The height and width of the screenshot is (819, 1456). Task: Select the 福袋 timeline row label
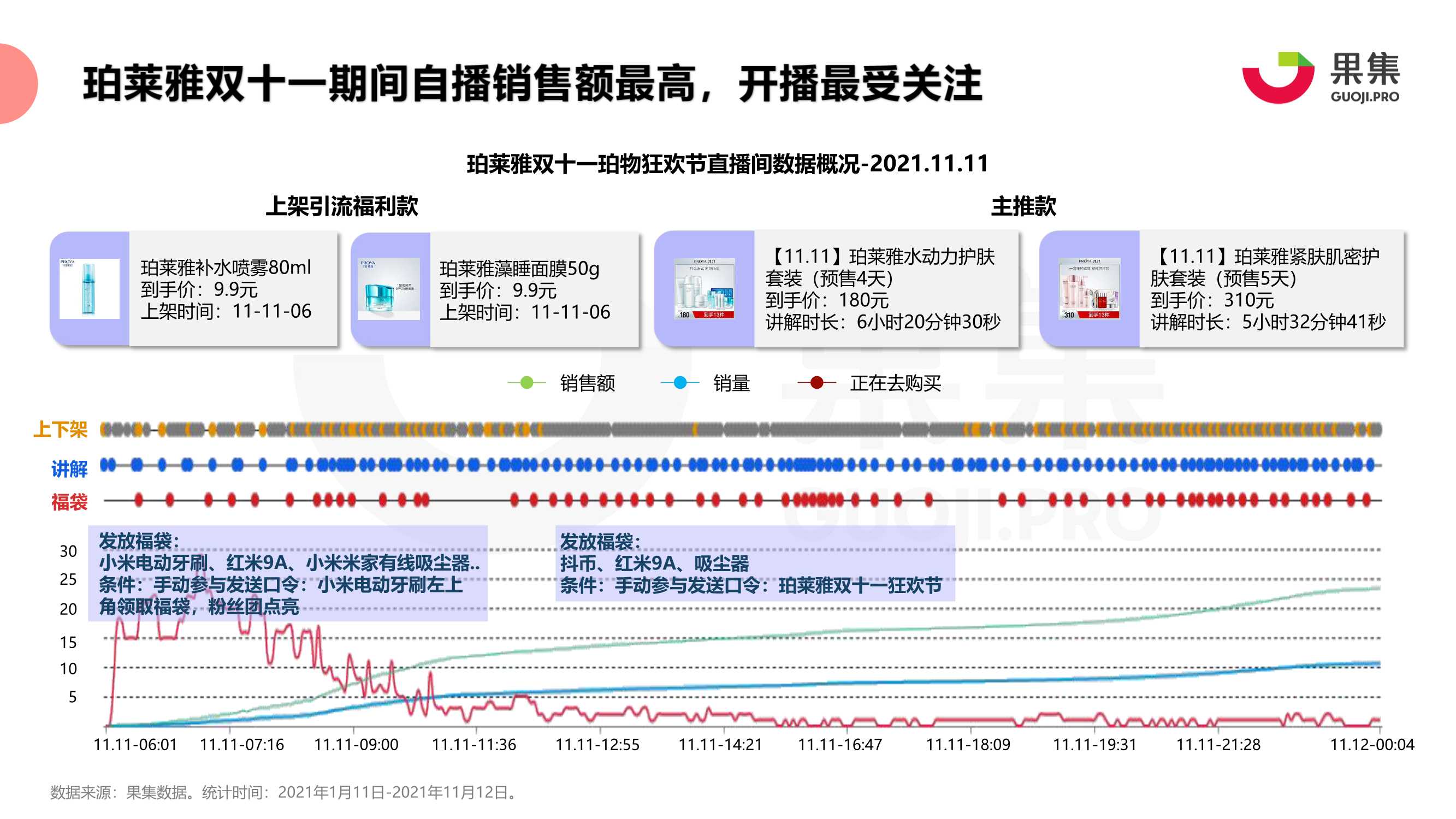[x=69, y=502]
